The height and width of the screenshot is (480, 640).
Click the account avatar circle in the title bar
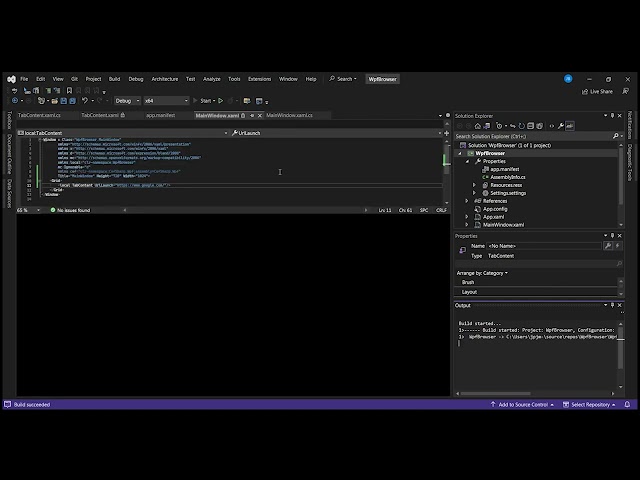(x=568, y=79)
